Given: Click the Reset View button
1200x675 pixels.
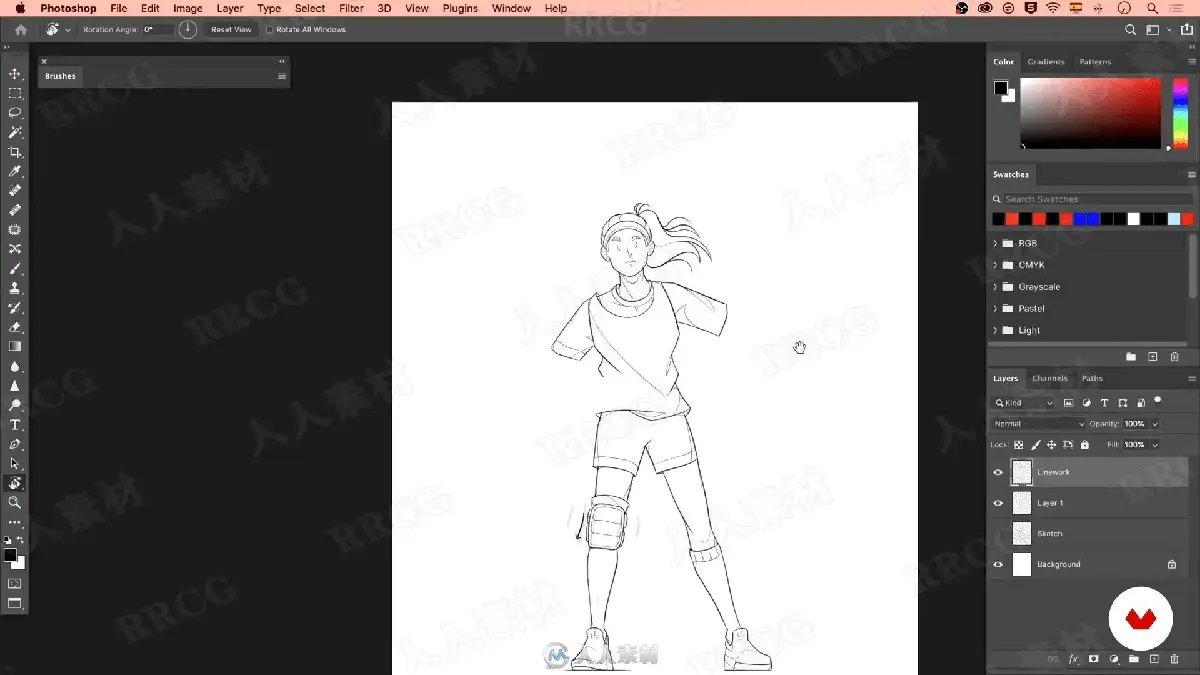Looking at the screenshot, I should click(x=231, y=30).
